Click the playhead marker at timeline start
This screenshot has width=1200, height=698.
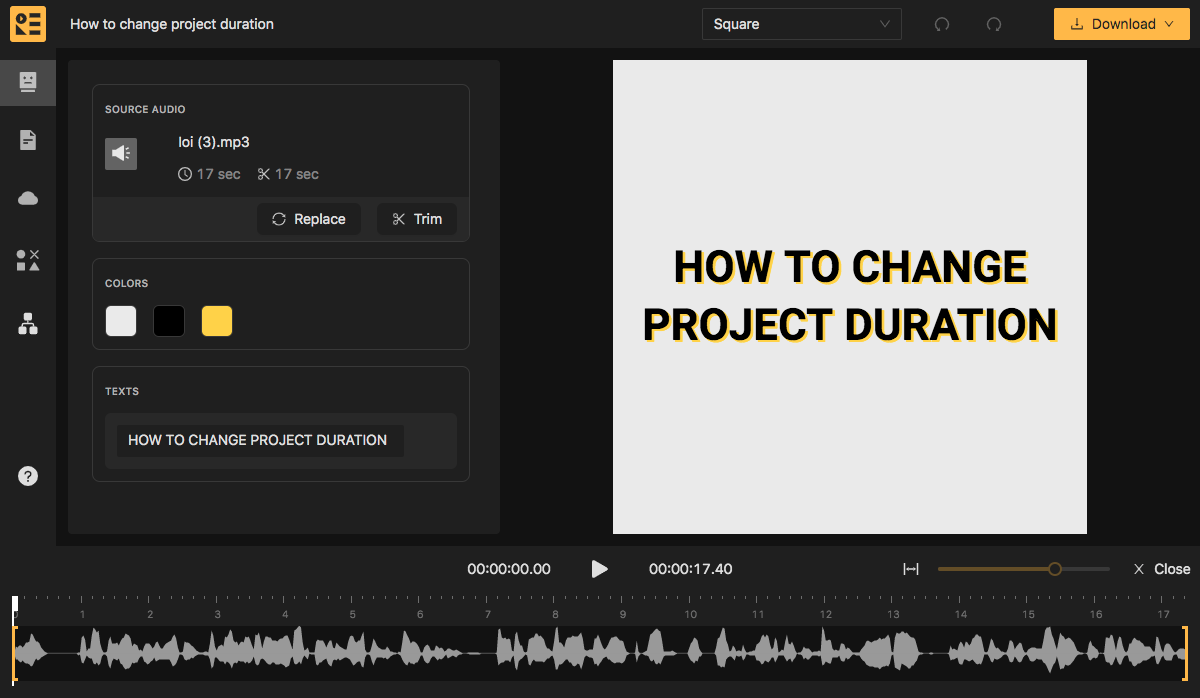15,604
